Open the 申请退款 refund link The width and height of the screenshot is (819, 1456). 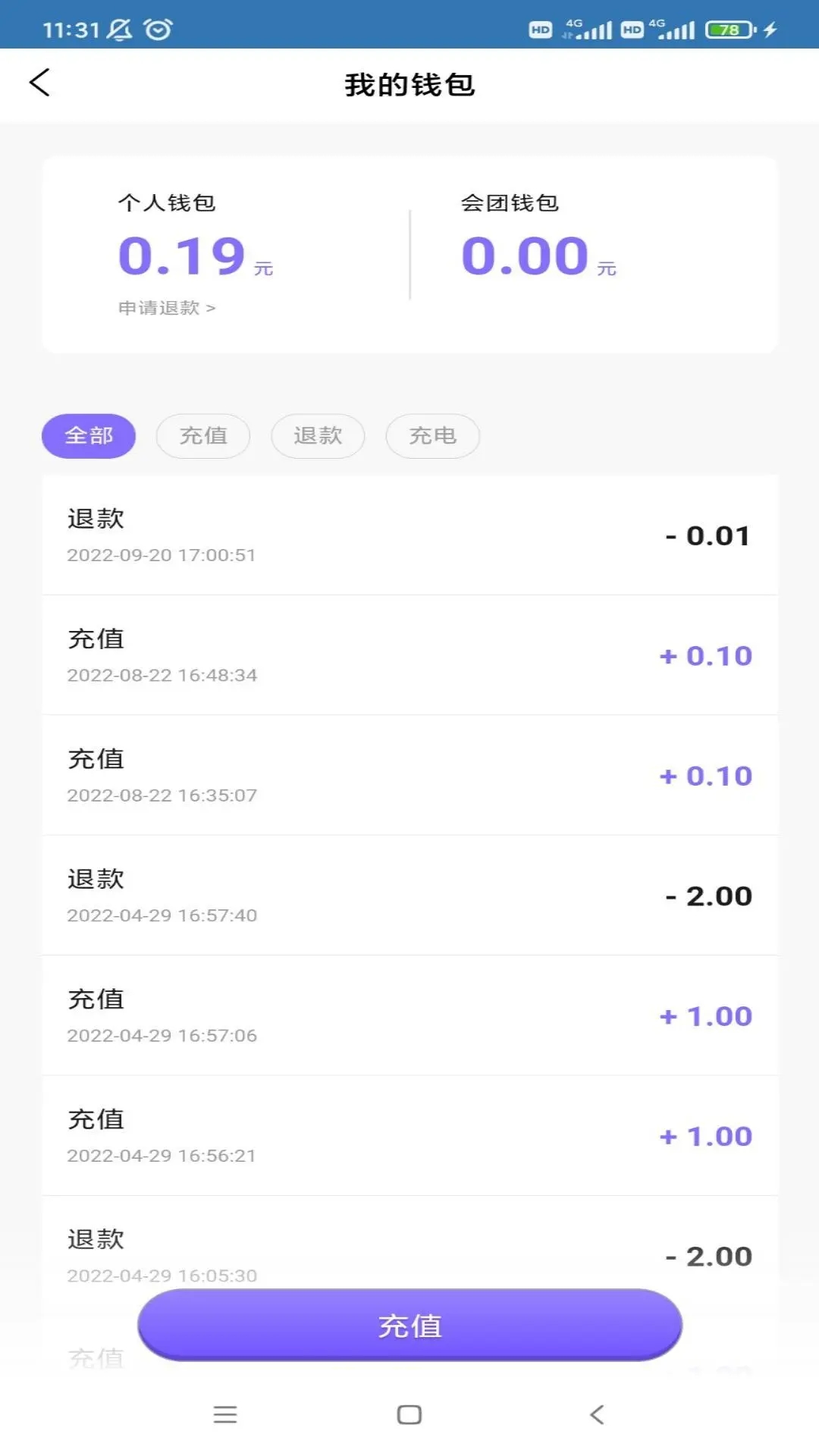167,308
